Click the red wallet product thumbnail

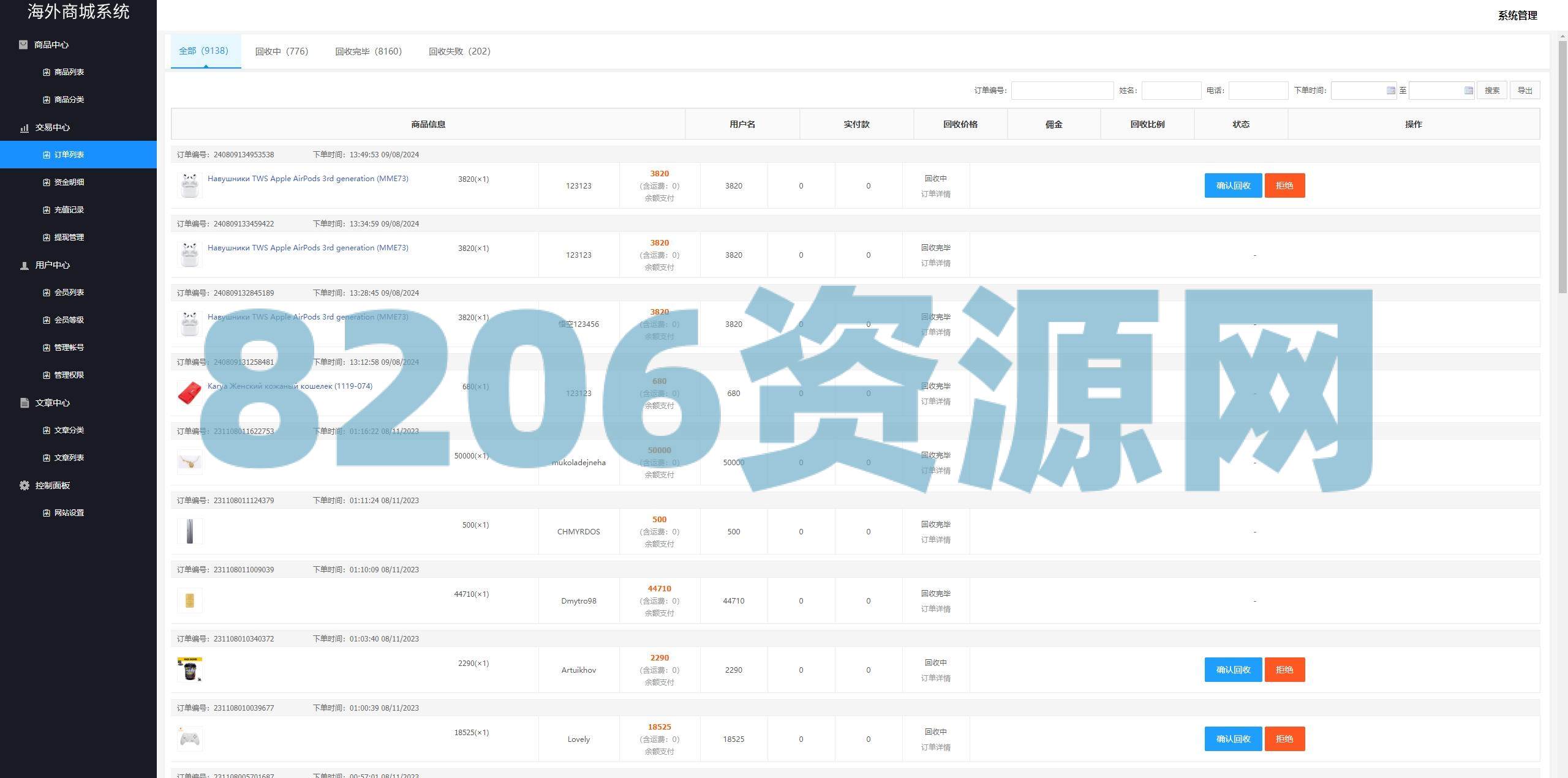[x=189, y=393]
